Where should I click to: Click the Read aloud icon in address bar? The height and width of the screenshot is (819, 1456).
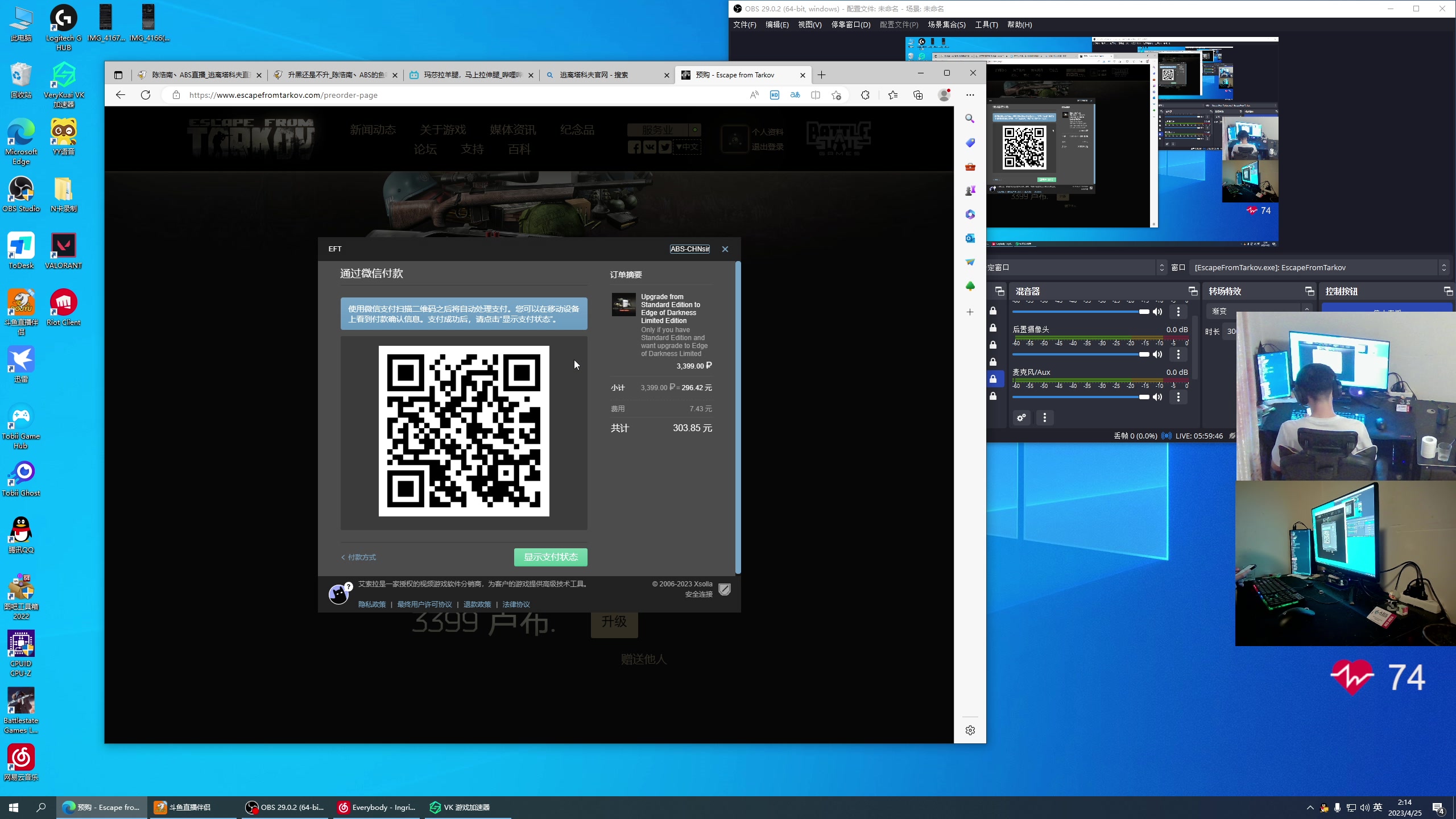pyautogui.click(x=754, y=95)
